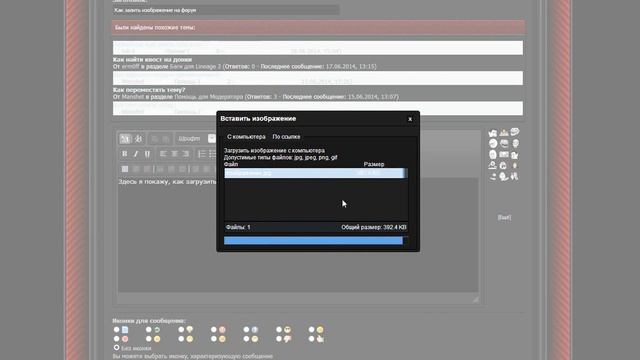The width and height of the screenshot is (640, 360).
Task: Center-align text in the post editor
Action: click(174, 153)
